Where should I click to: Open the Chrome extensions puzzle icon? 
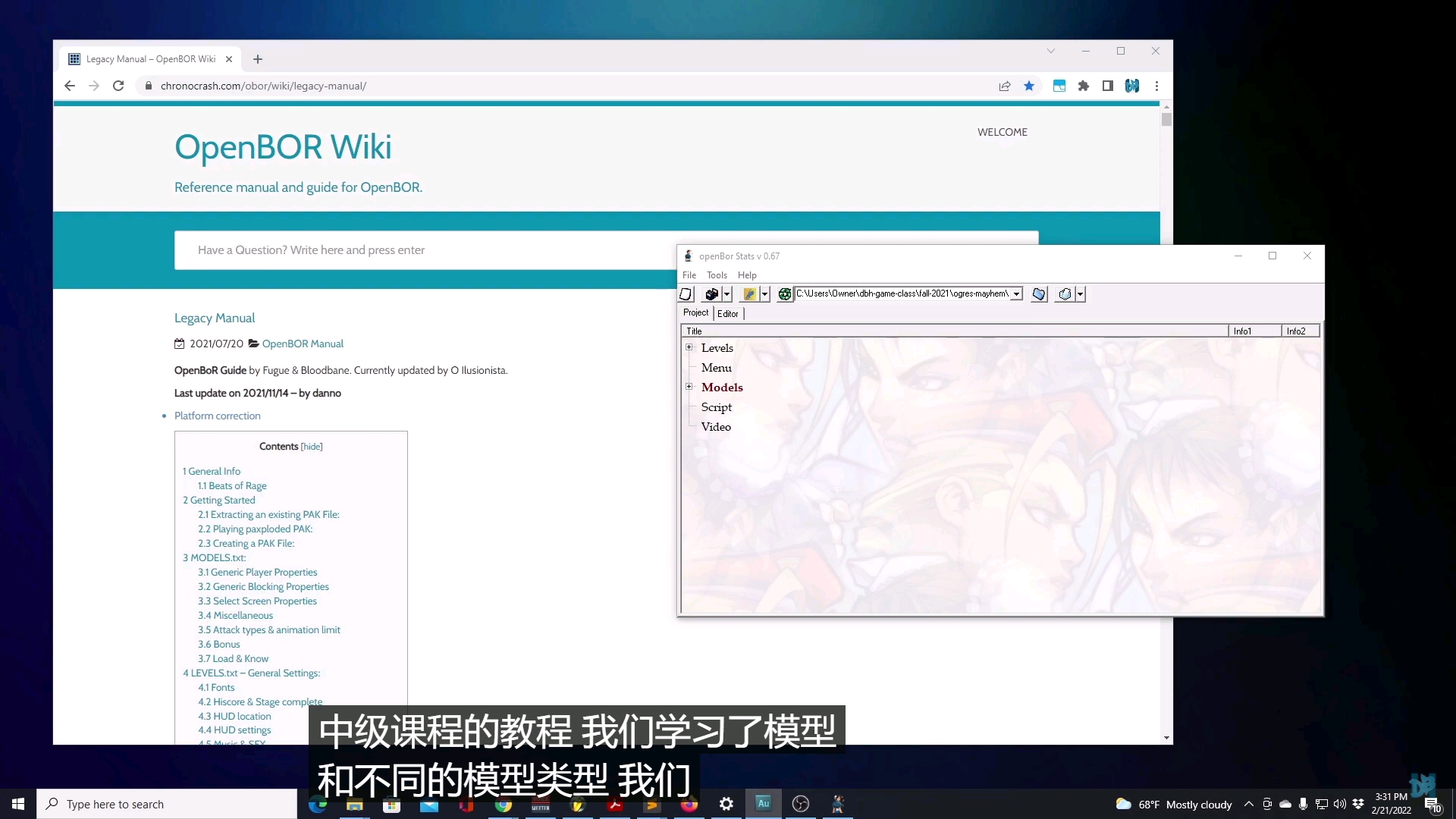click(x=1084, y=86)
